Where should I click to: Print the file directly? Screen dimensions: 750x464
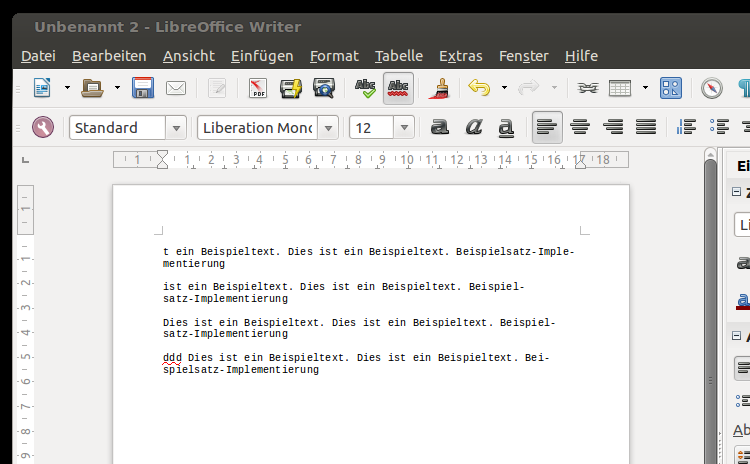pyautogui.click(x=291, y=88)
